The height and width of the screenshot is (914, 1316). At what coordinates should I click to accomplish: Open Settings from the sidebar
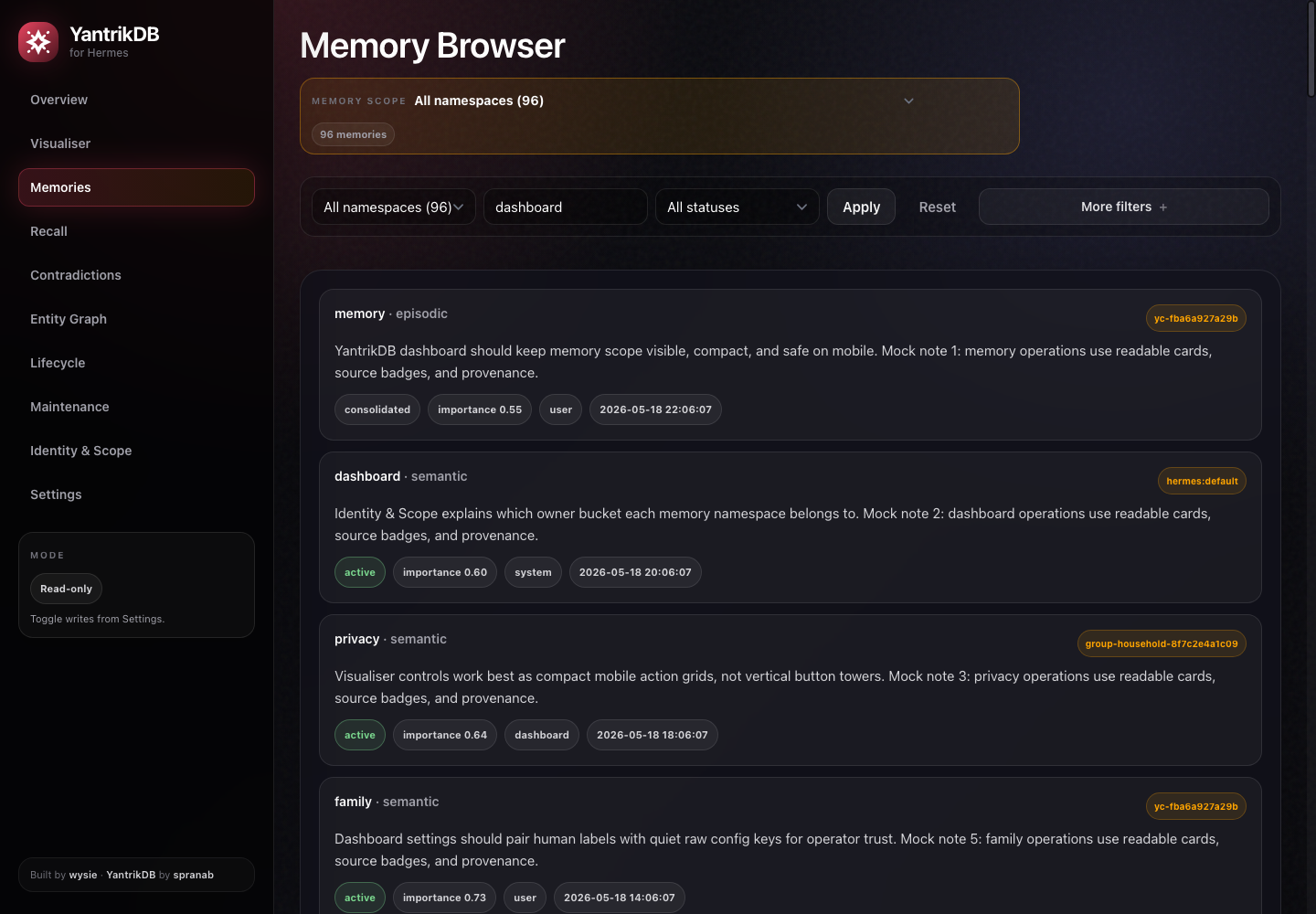(136, 494)
